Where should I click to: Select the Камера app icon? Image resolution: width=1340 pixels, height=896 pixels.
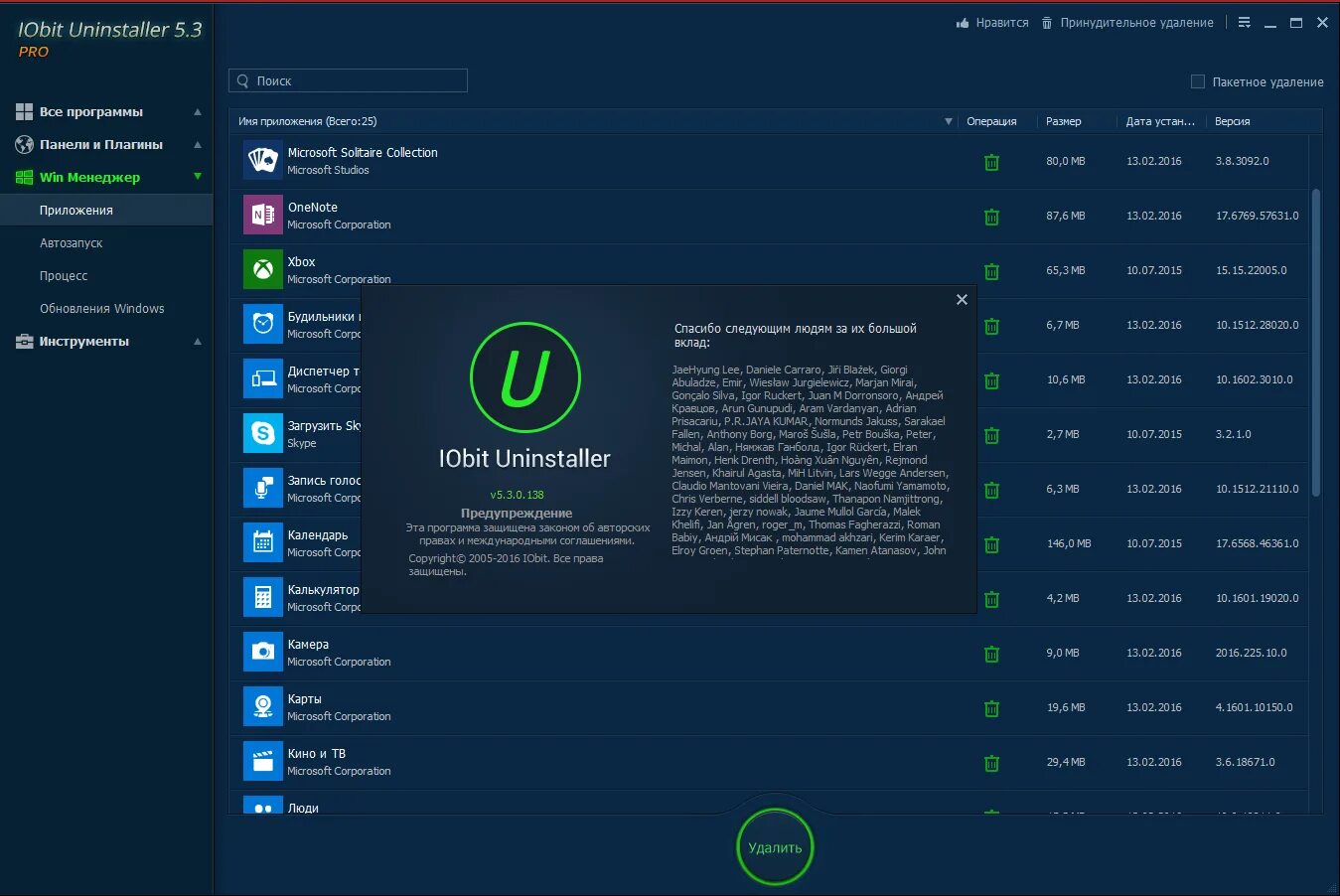(x=263, y=652)
